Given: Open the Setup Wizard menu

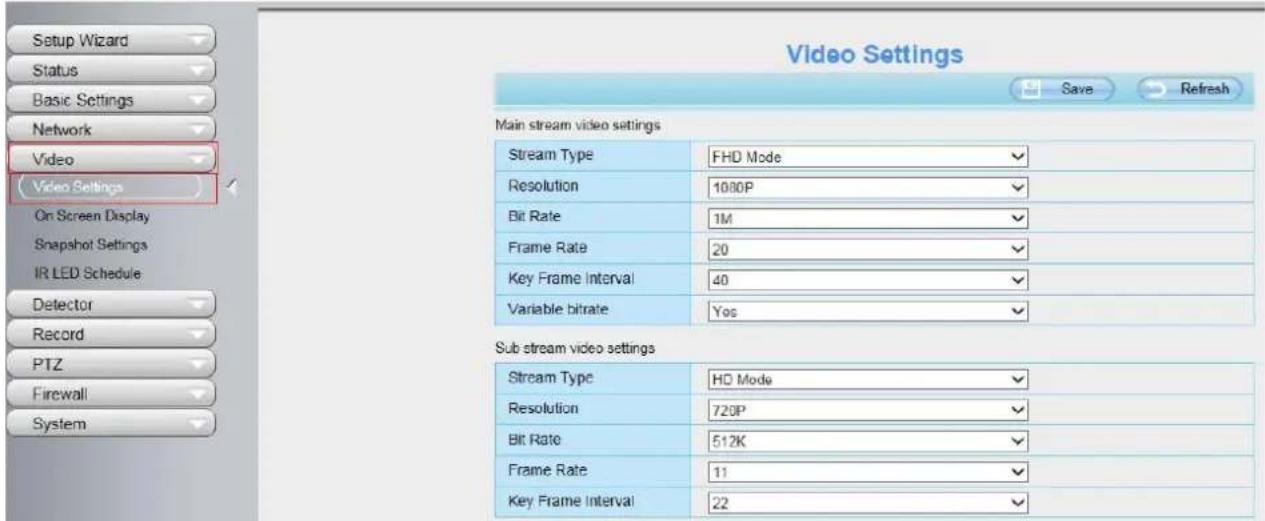Looking at the screenshot, I should 112,41.
